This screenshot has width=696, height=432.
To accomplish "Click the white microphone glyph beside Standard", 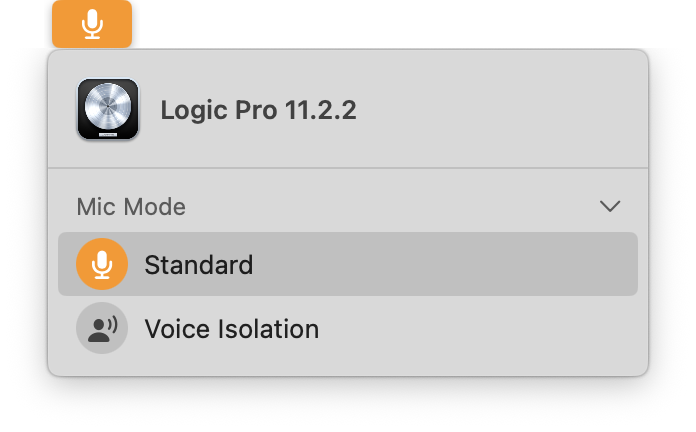I will click(x=102, y=265).
